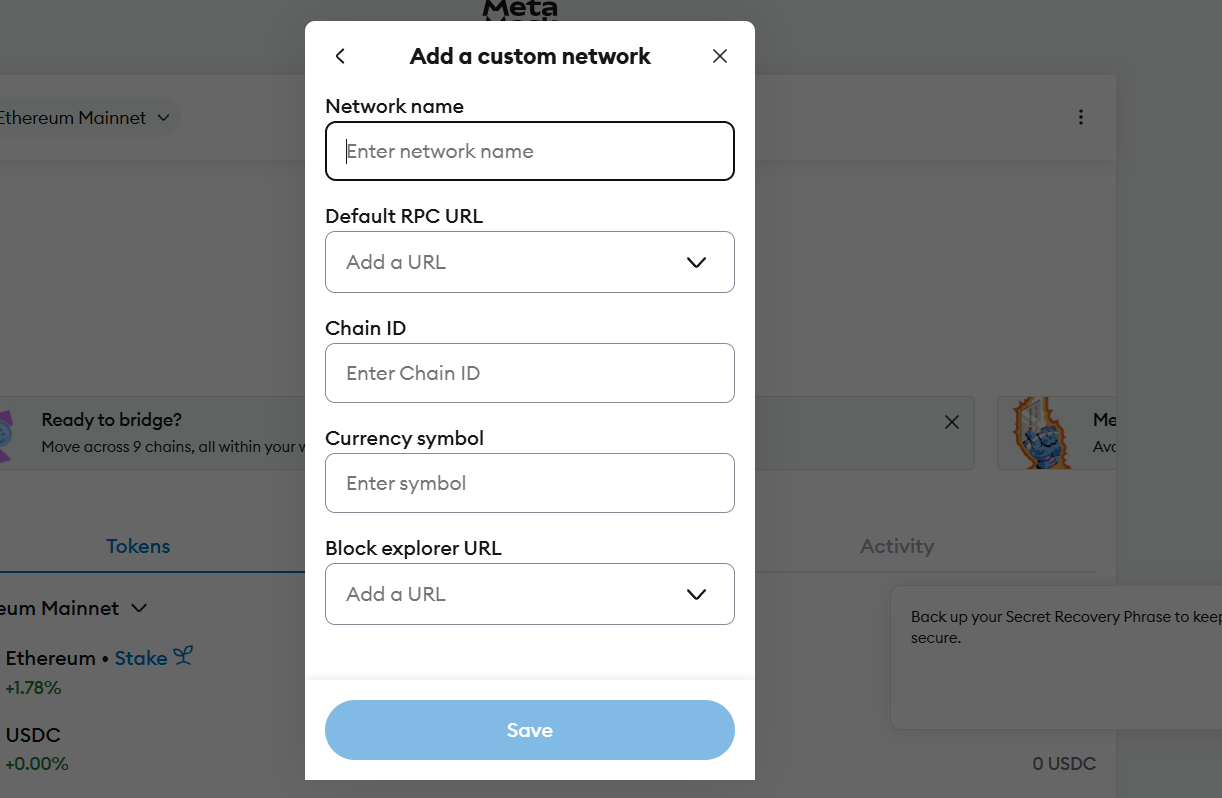Click the Currency symbol input field
The image size is (1222, 798).
coord(530,483)
